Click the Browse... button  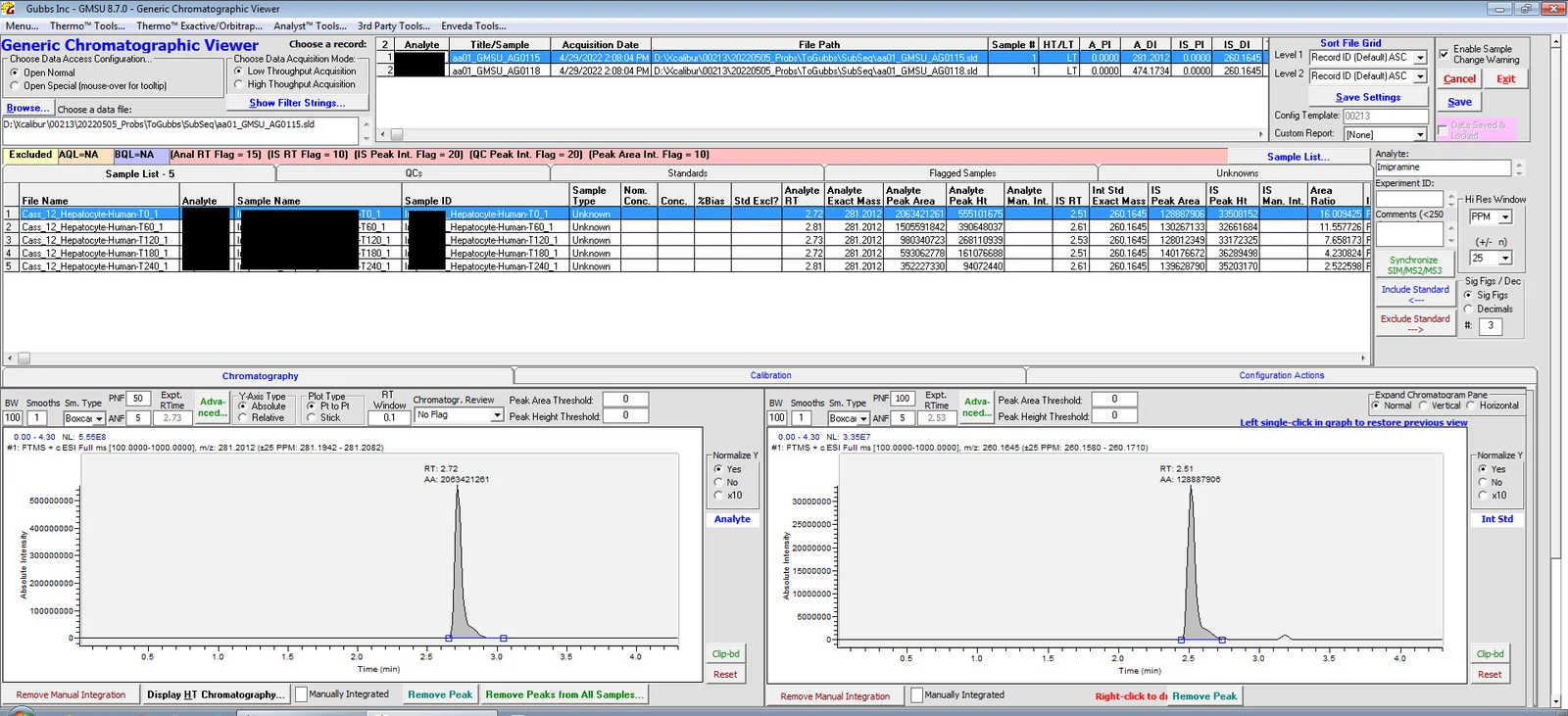tap(27, 108)
